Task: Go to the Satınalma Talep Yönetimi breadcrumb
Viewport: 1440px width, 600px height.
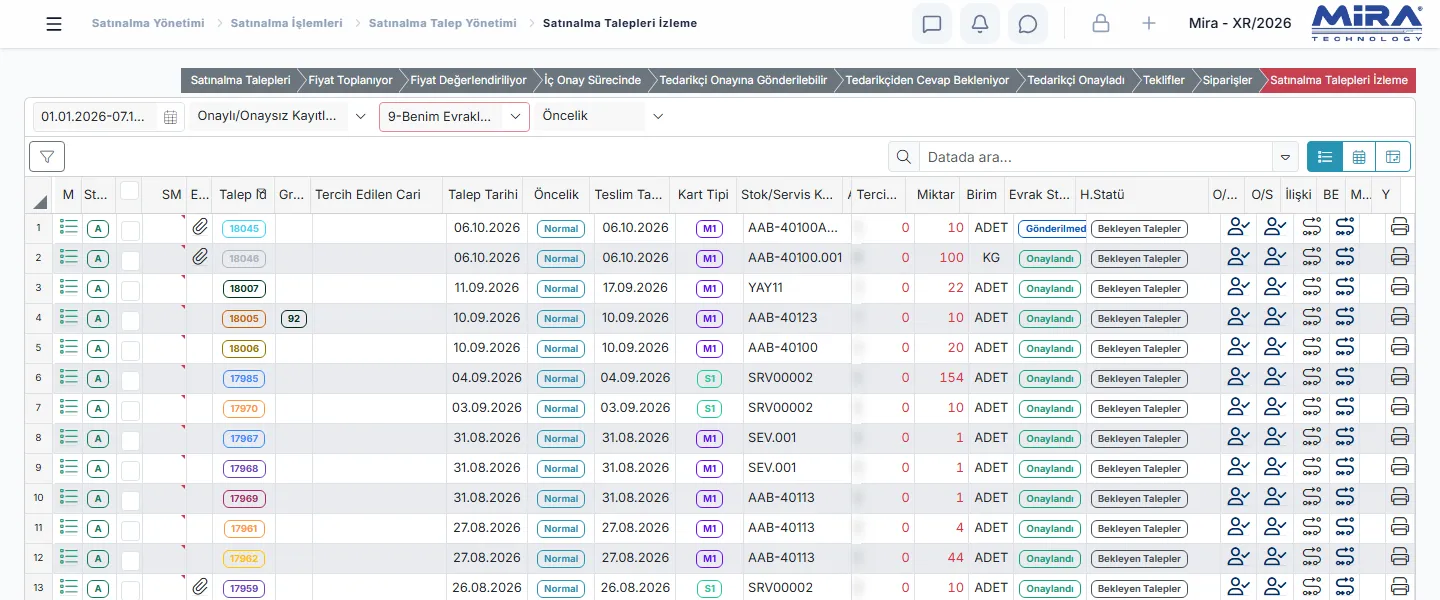Action: (443, 23)
